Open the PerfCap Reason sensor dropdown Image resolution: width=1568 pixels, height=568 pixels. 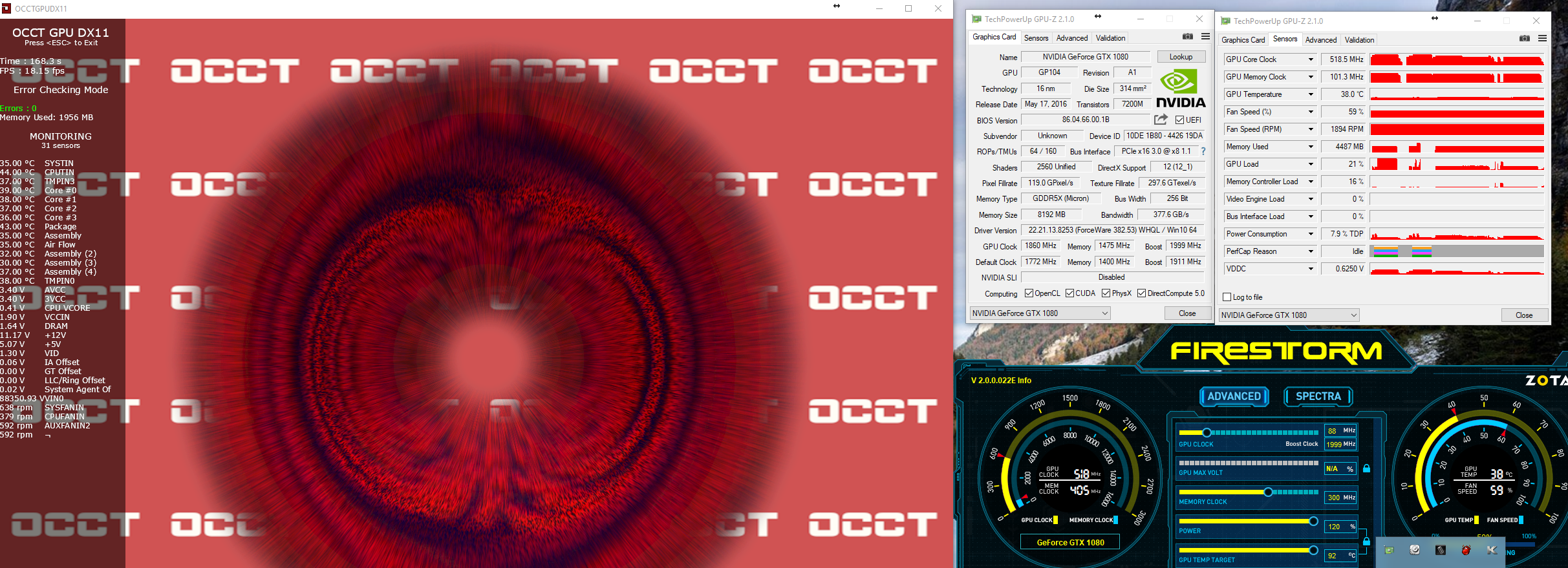(x=1311, y=251)
